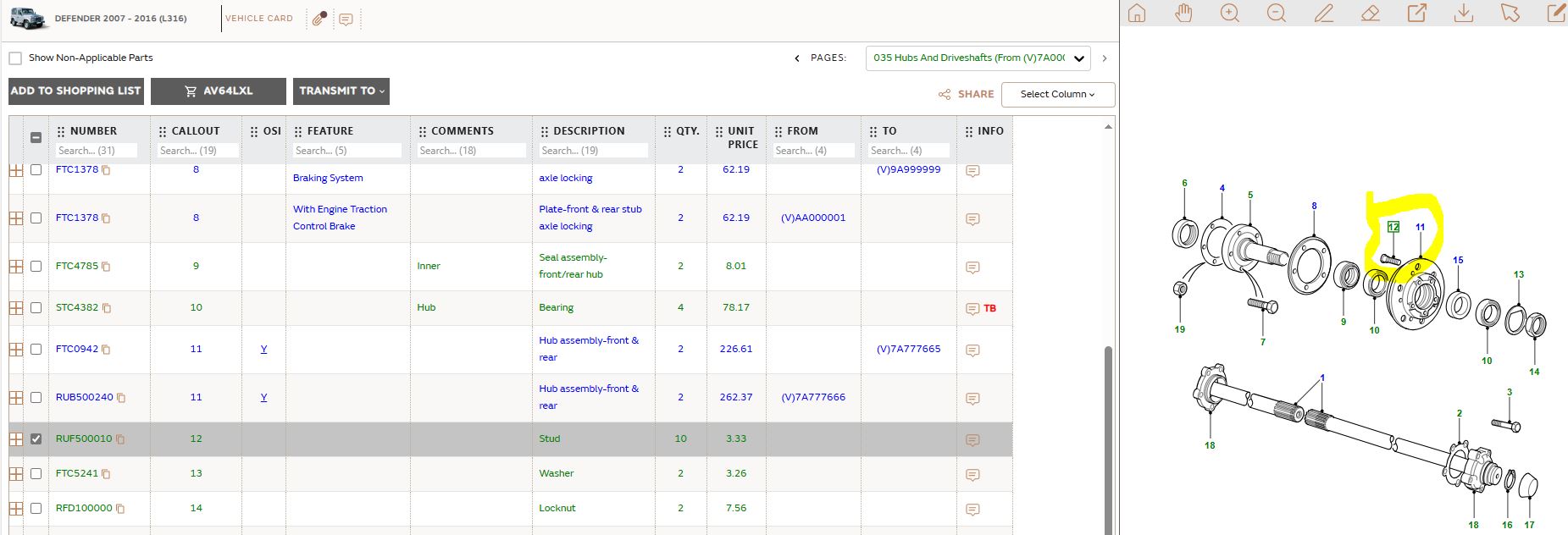Sort by the Description column header
Screen dimensions: 1568x535
pos(589,131)
